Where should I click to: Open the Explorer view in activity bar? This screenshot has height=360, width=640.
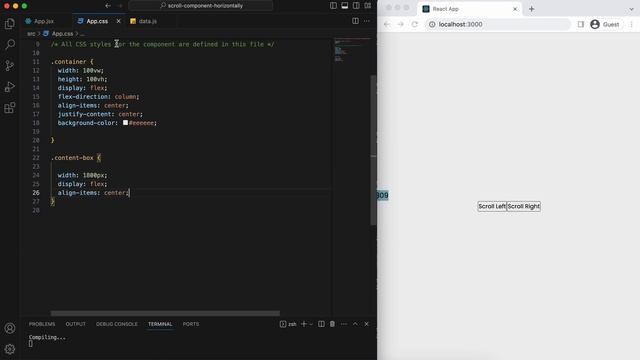[x=10, y=23]
